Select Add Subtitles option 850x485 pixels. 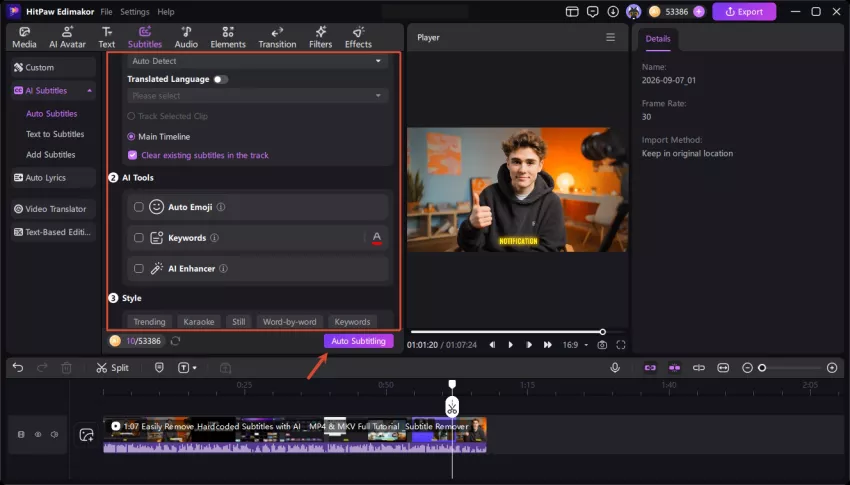tap(50, 154)
